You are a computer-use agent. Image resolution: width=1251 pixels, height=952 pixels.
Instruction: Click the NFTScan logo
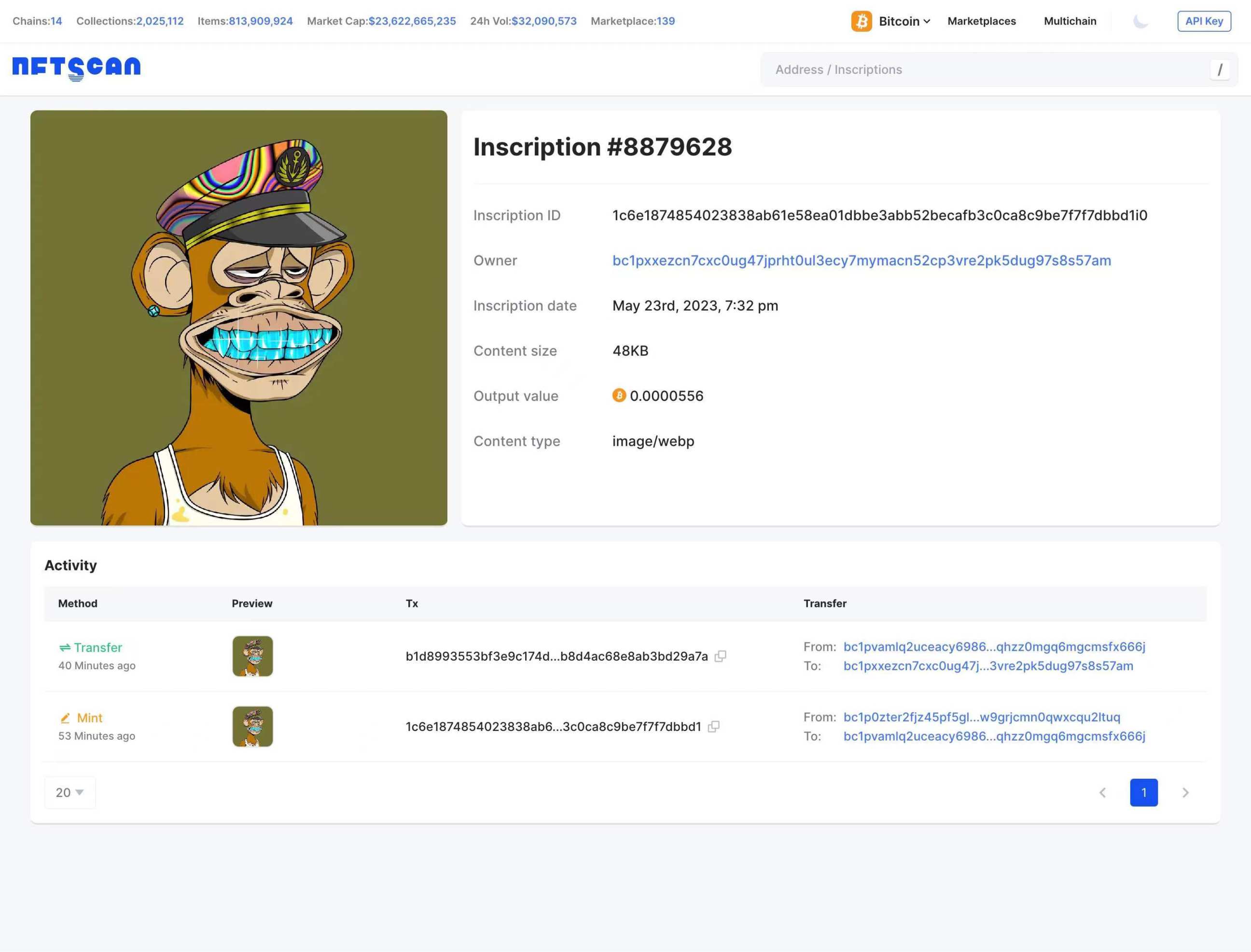[x=77, y=68]
